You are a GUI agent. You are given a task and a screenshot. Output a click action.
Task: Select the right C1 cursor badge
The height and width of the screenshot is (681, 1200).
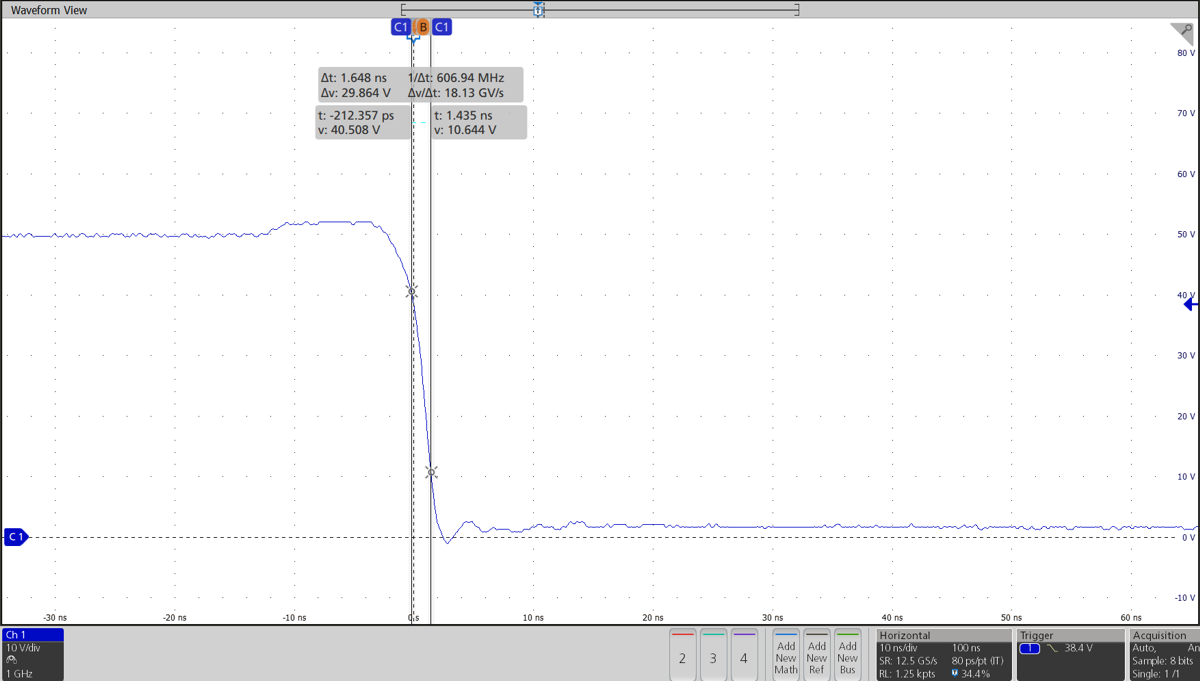pyautogui.click(x=443, y=27)
